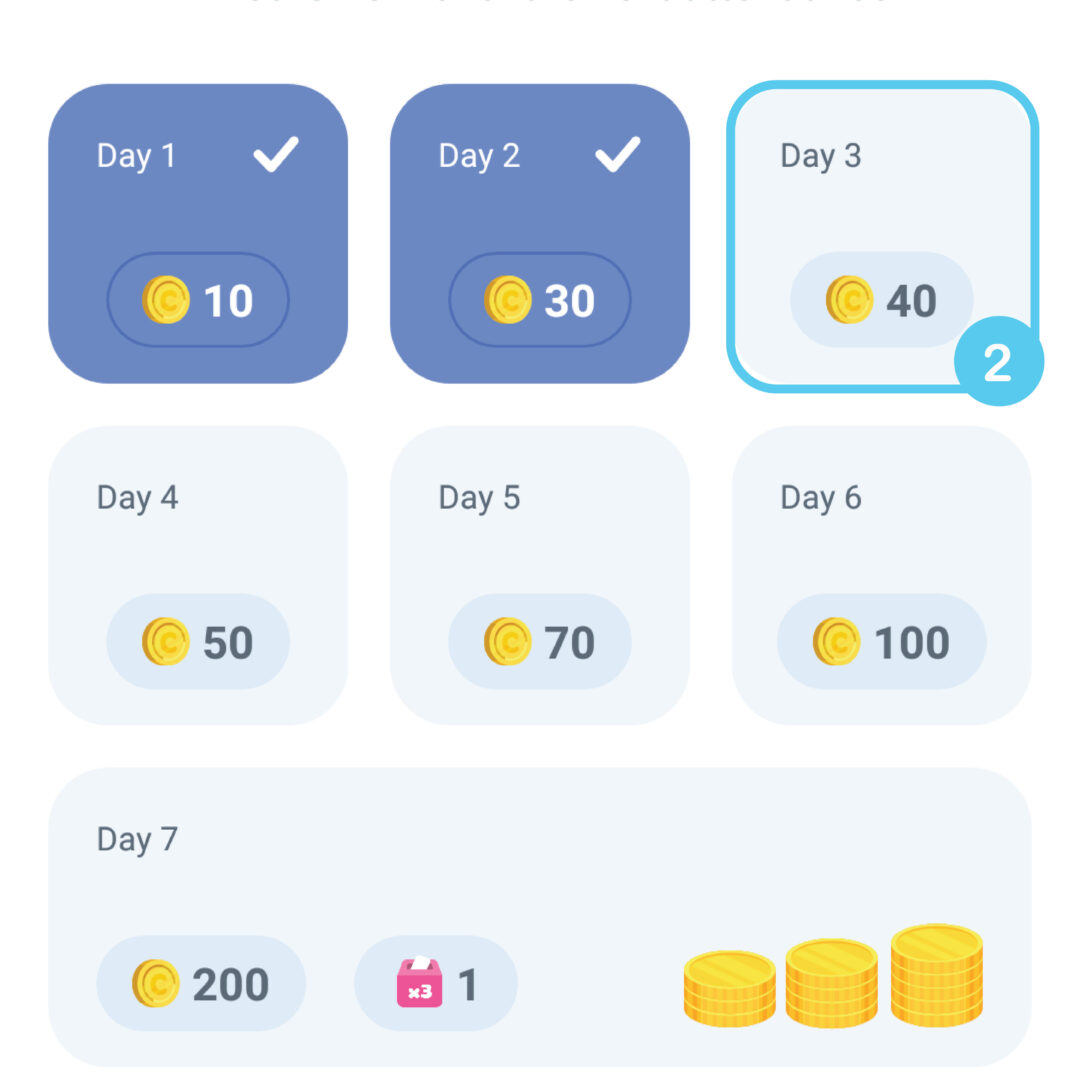Viewport: 1080px width, 1080px height.
Task: Tap the pink x3 box icon
Action: point(419,984)
